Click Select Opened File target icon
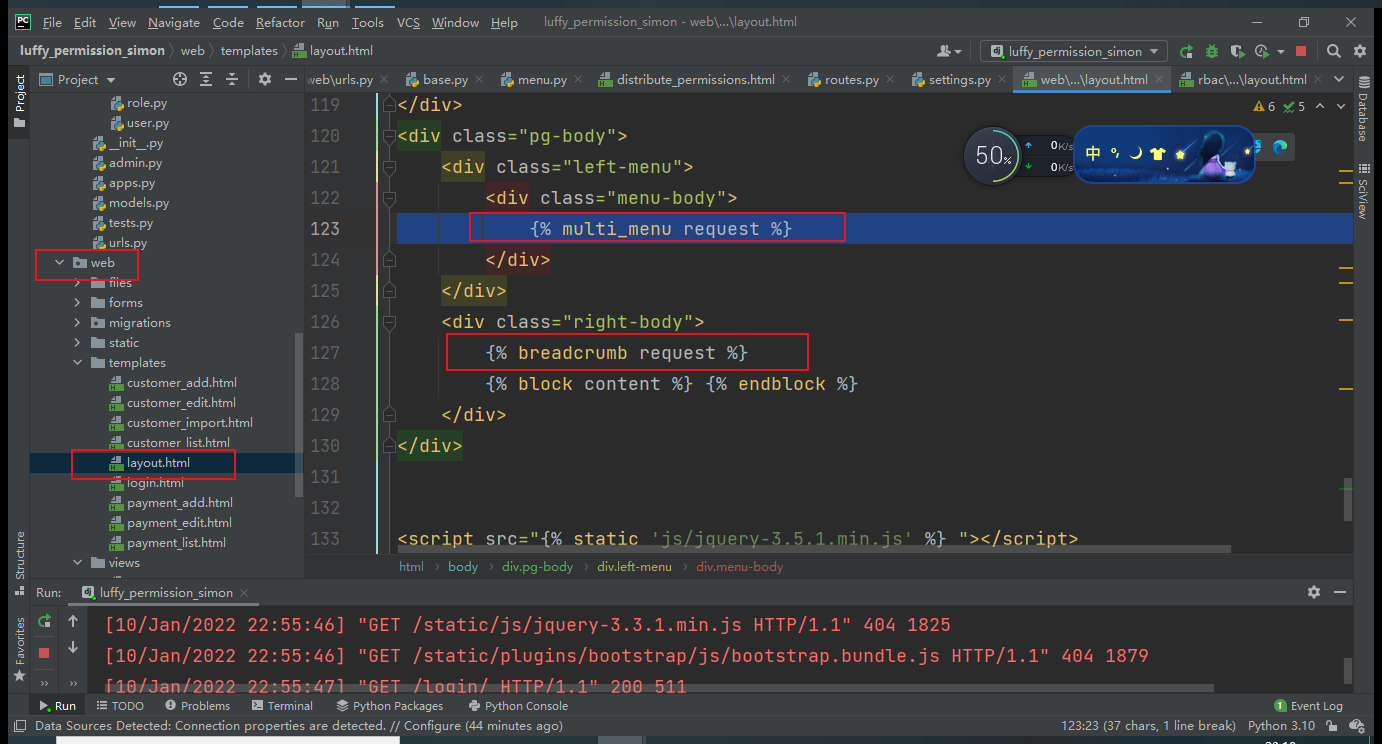Image resolution: width=1382 pixels, height=744 pixels. [180, 79]
